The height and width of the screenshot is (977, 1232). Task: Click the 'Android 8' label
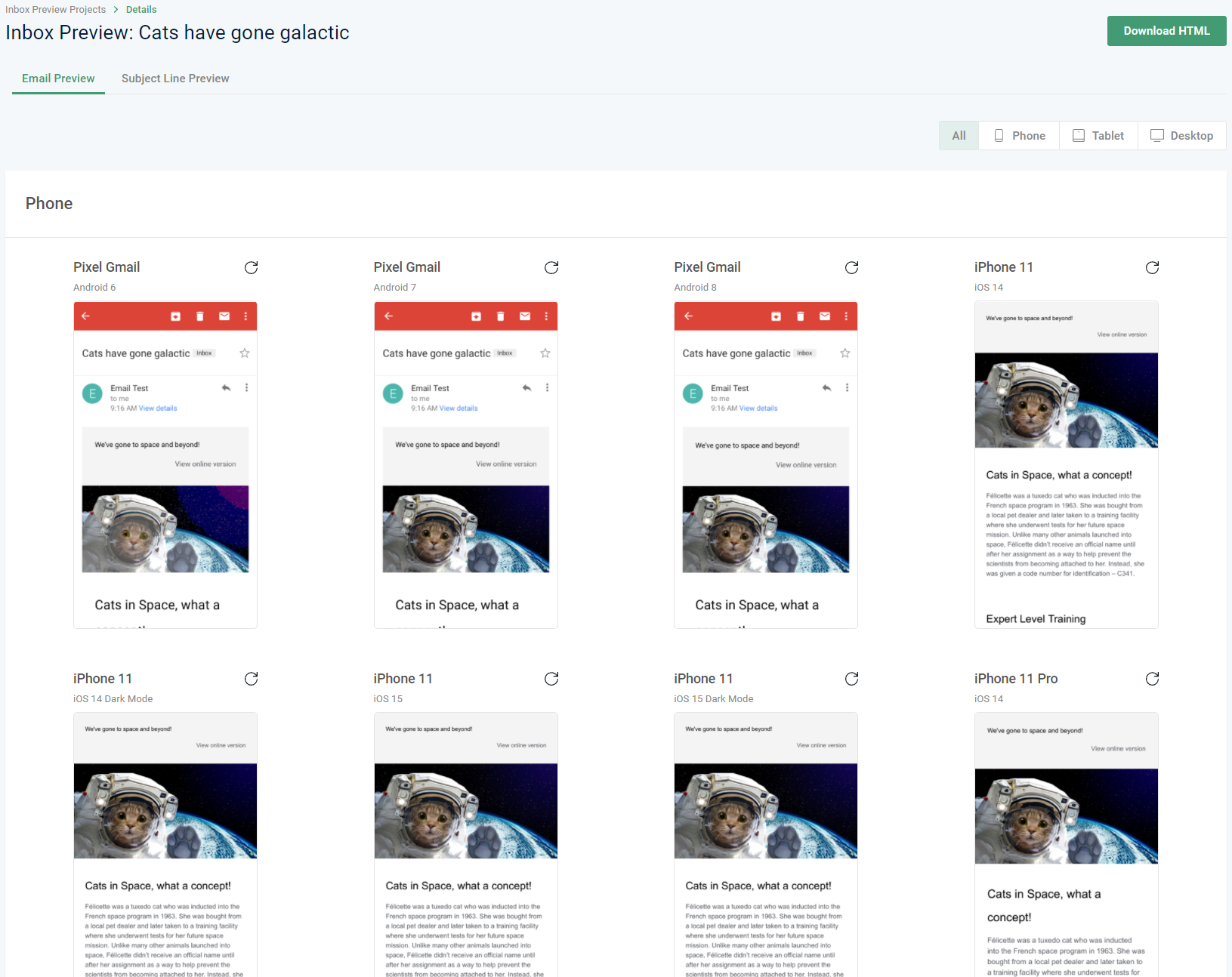click(x=696, y=288)
